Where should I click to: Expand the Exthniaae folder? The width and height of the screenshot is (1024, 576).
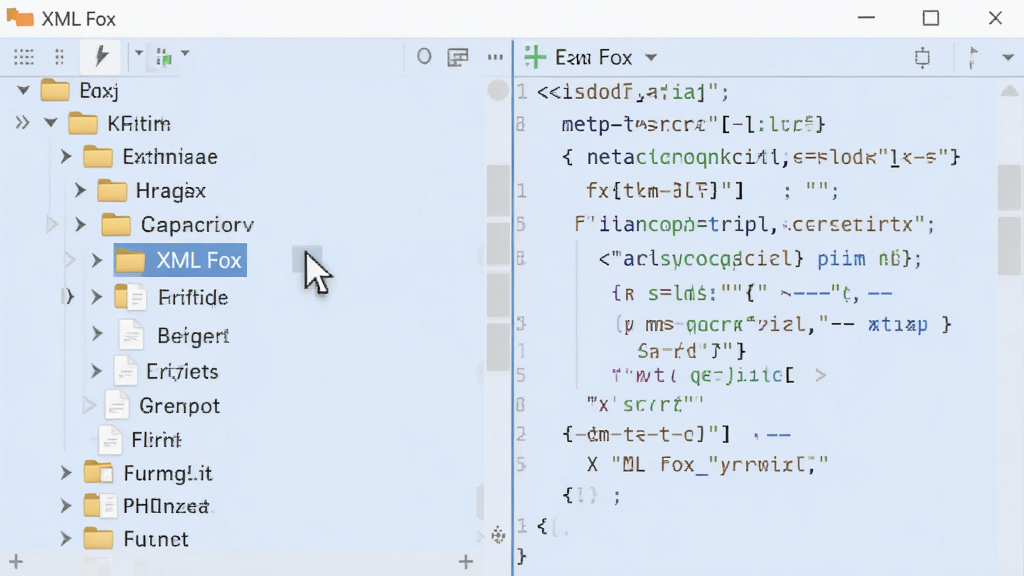[x=66, y=157]
